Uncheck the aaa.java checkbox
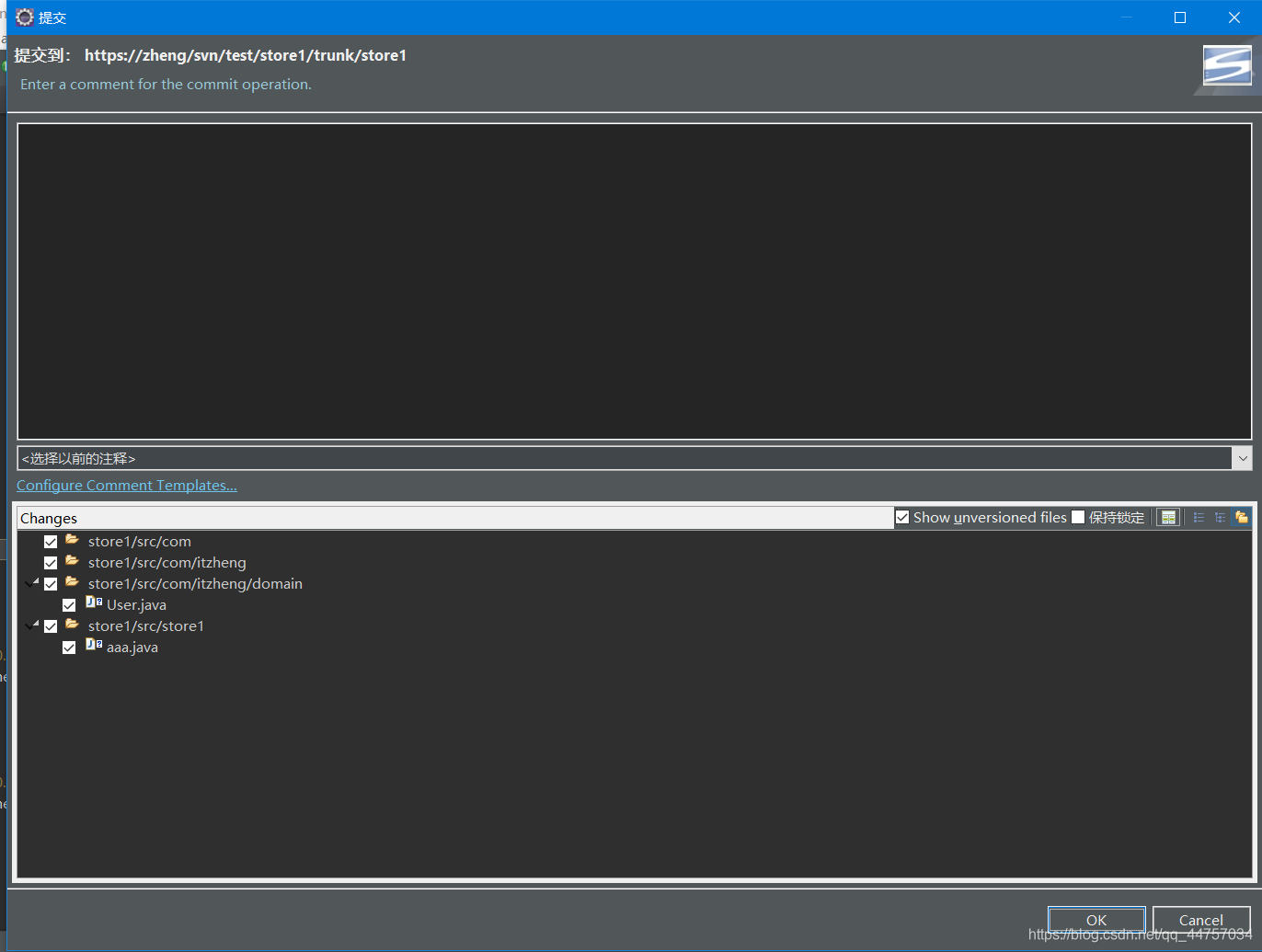 point(69,648)
